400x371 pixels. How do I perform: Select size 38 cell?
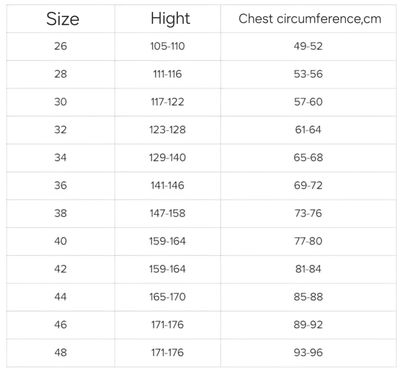coord(61,213)
